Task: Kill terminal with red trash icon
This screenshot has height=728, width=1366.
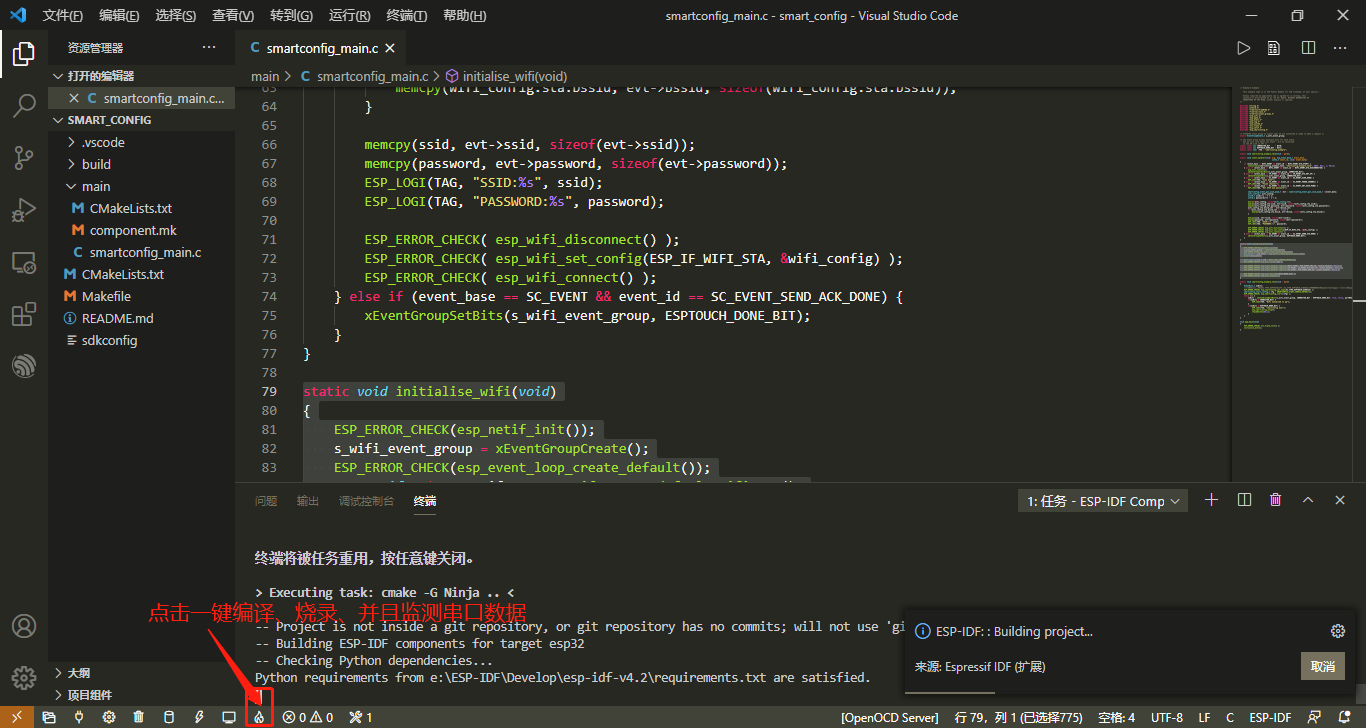Action: pos(1275,500)
